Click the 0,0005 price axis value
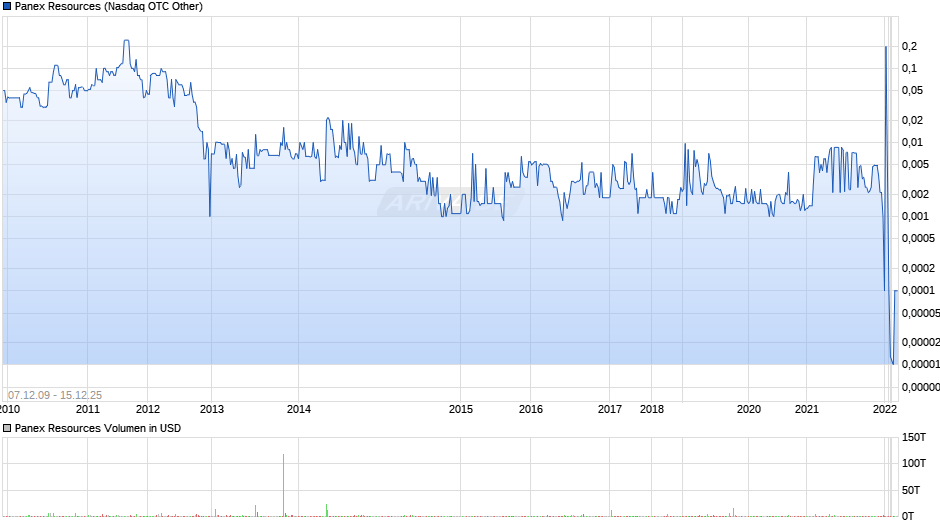 [x=918, y=238]
